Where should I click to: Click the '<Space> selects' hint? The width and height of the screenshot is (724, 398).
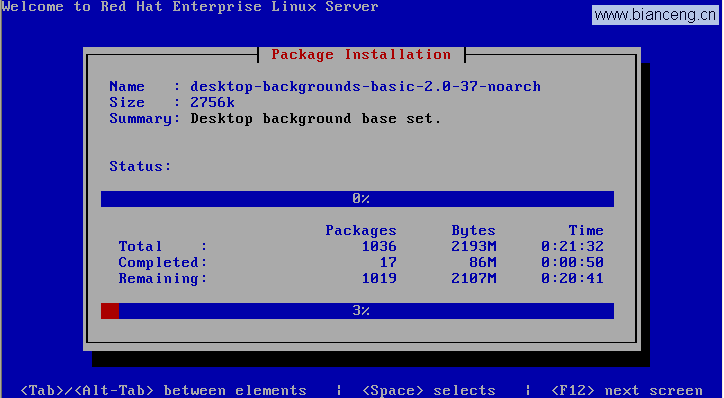[428, 391]
